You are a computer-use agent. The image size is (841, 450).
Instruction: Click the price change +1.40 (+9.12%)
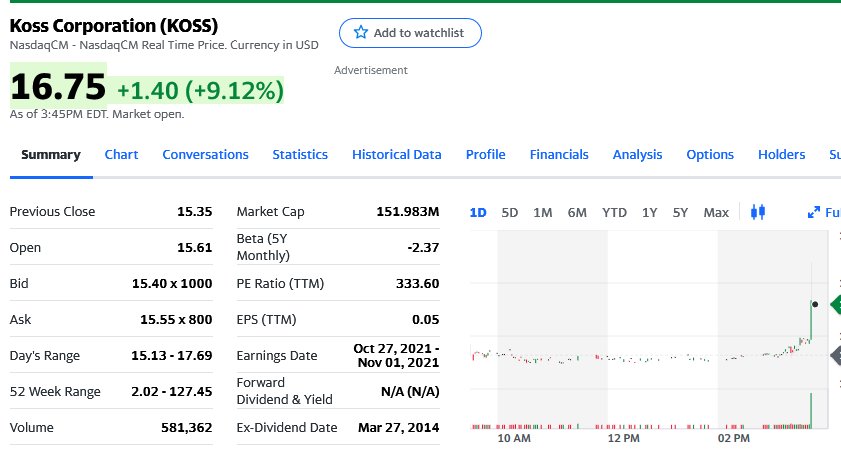click(200, 91)
